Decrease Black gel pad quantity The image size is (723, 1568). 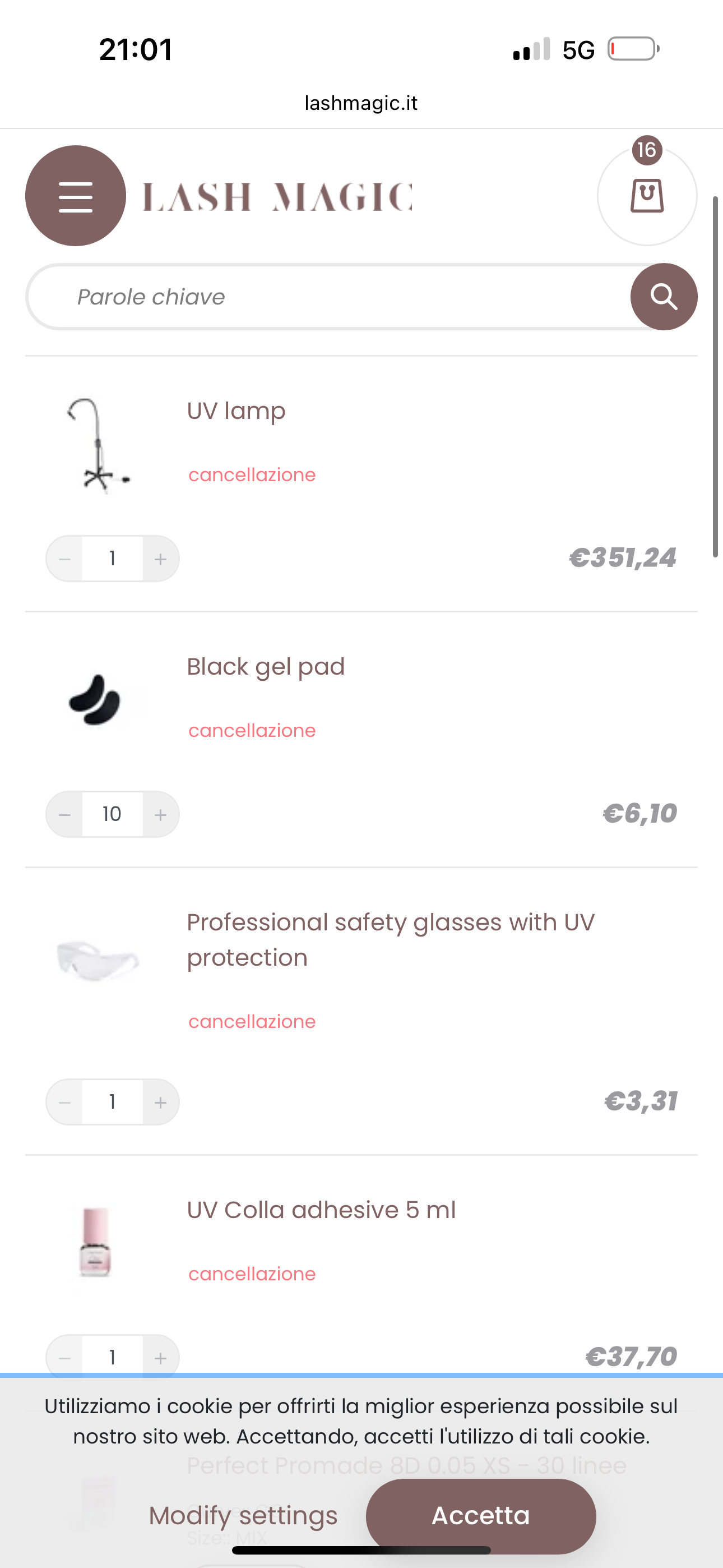[65, 814]
